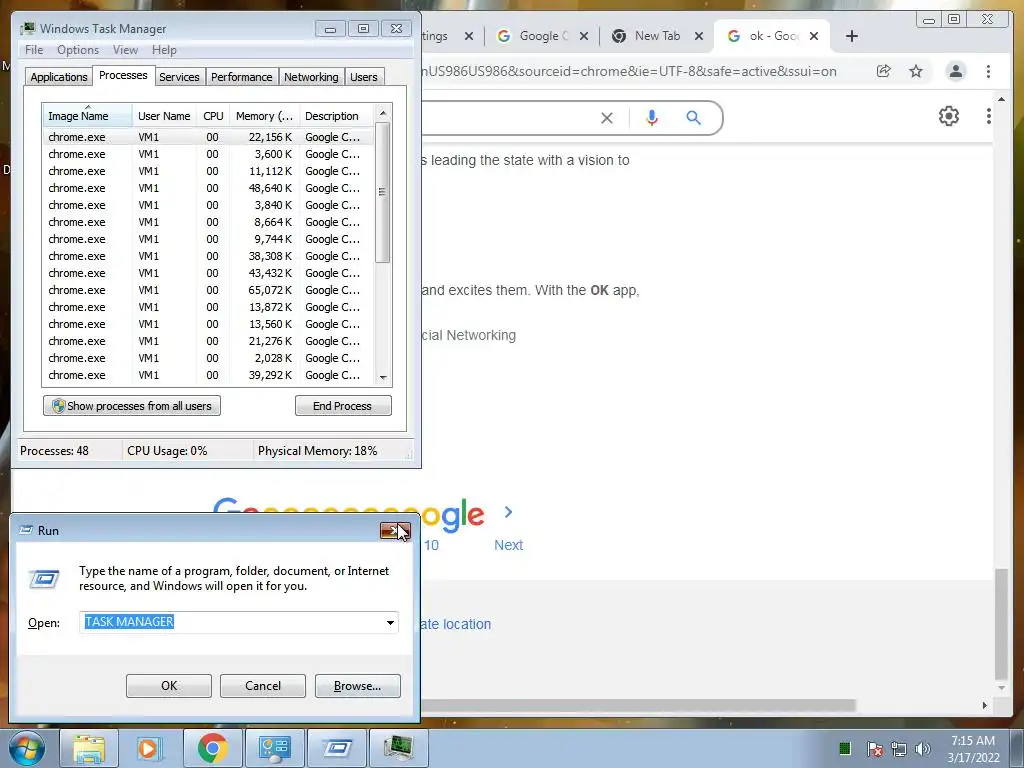Select the New Tab tab in Chrome
Image resolution: width=1024 pixels, height=768 pixels.
tap(656, 36)
